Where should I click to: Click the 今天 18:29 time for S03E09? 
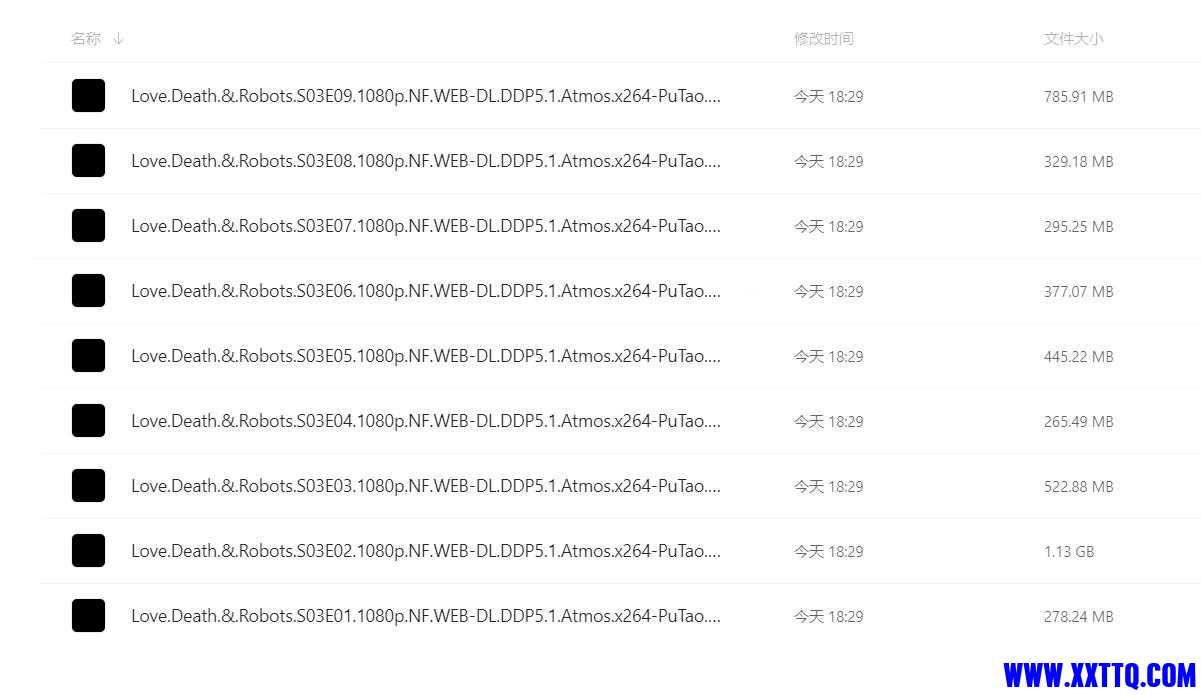tap(828, 97)
